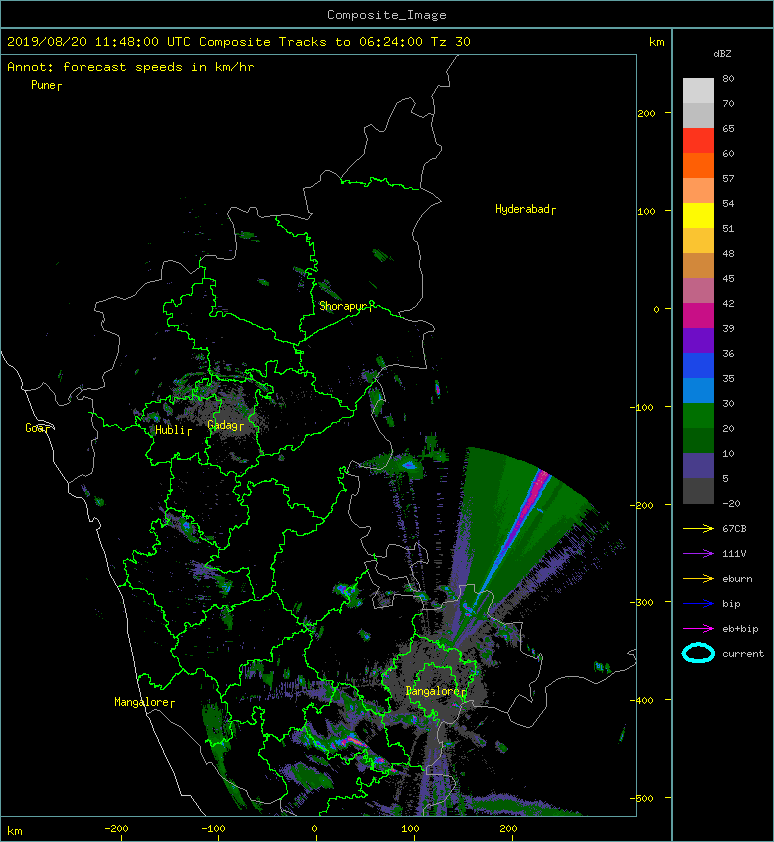Click the -300 tick on the vertical axis

click(642, 603)
